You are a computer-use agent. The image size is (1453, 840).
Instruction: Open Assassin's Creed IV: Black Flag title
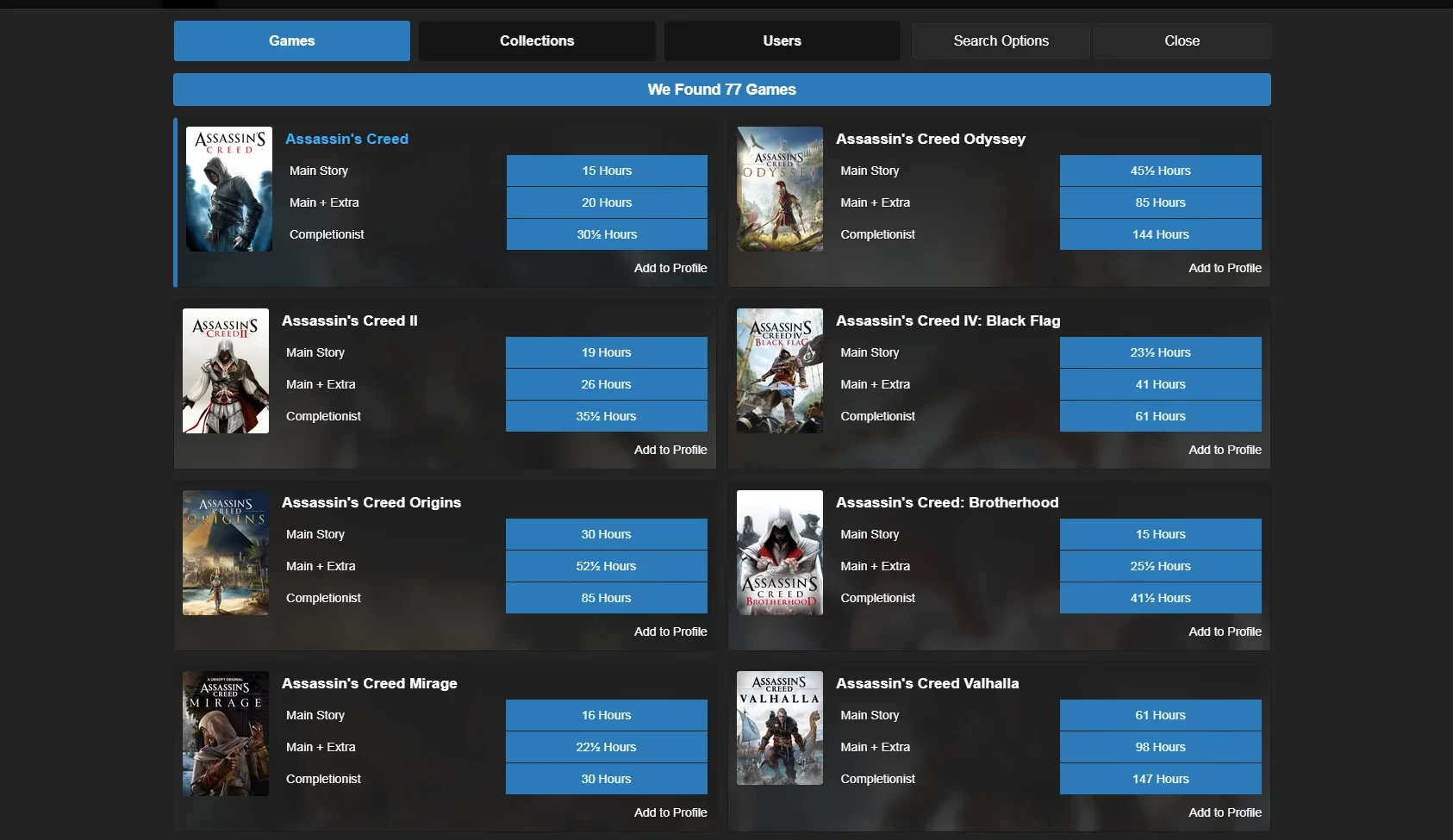(948, 320)
